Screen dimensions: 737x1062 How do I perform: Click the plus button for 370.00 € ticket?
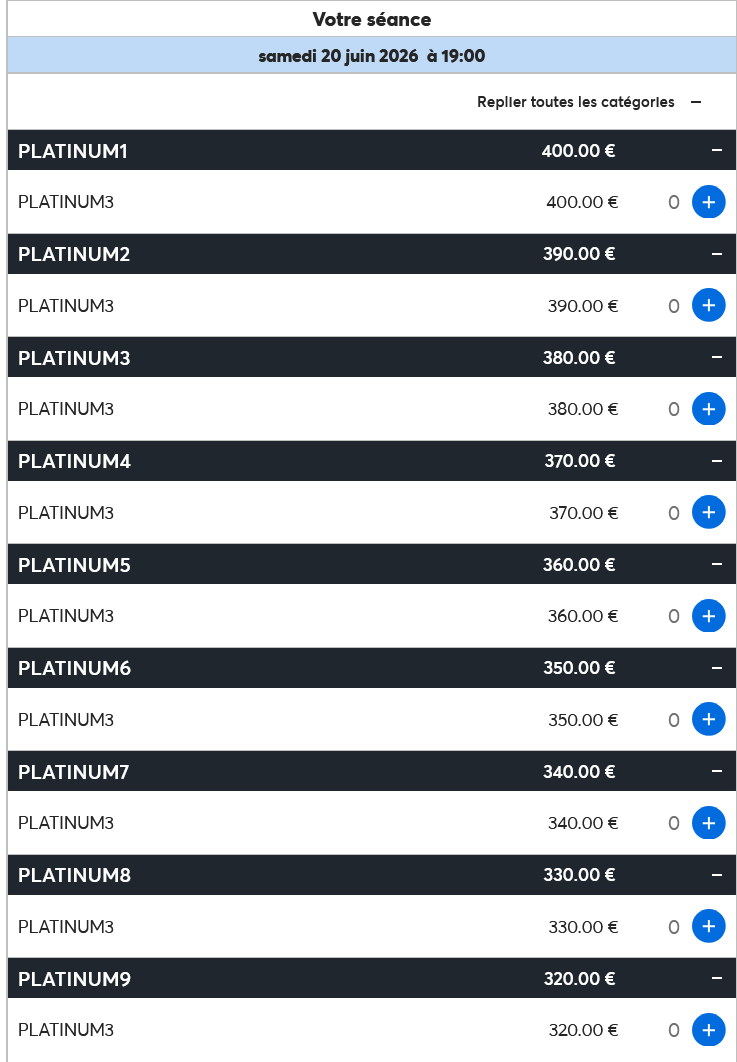tap(708, 512)
